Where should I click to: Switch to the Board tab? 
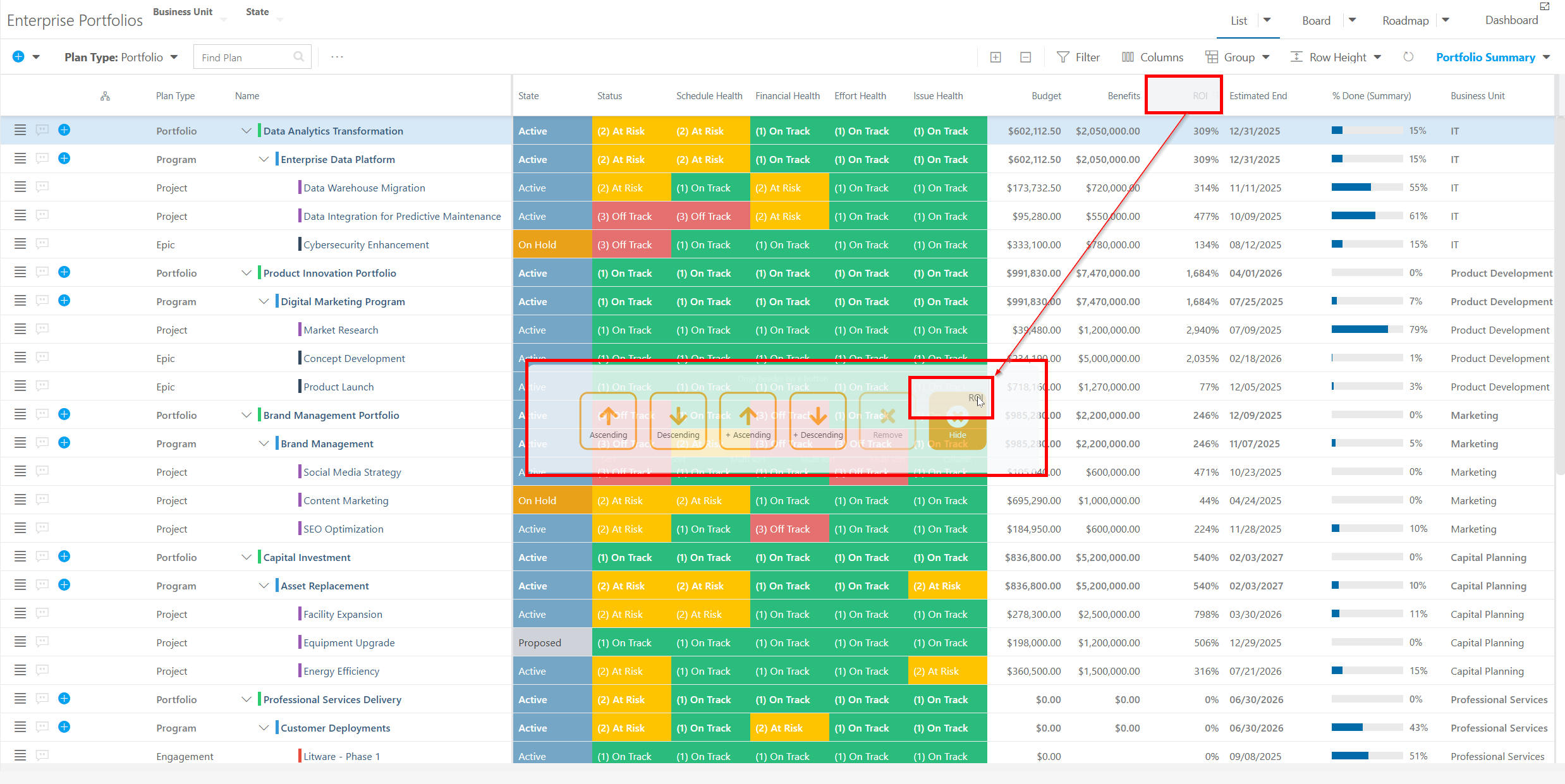1316,20
